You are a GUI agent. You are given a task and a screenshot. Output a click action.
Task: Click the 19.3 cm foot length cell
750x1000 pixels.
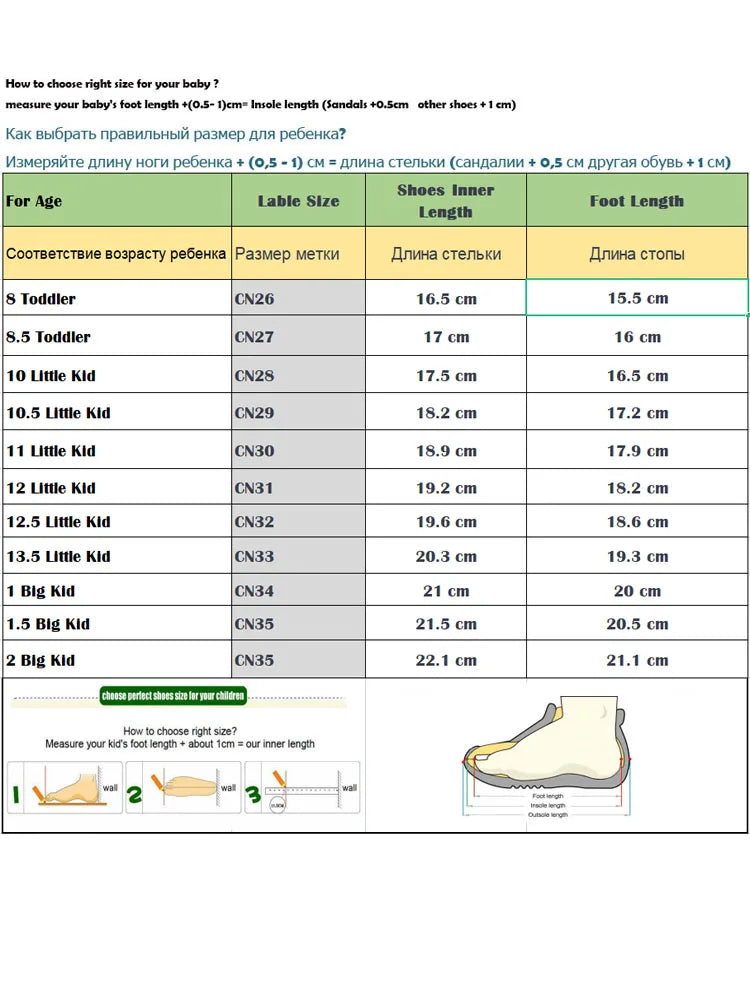tap(637, 555)
